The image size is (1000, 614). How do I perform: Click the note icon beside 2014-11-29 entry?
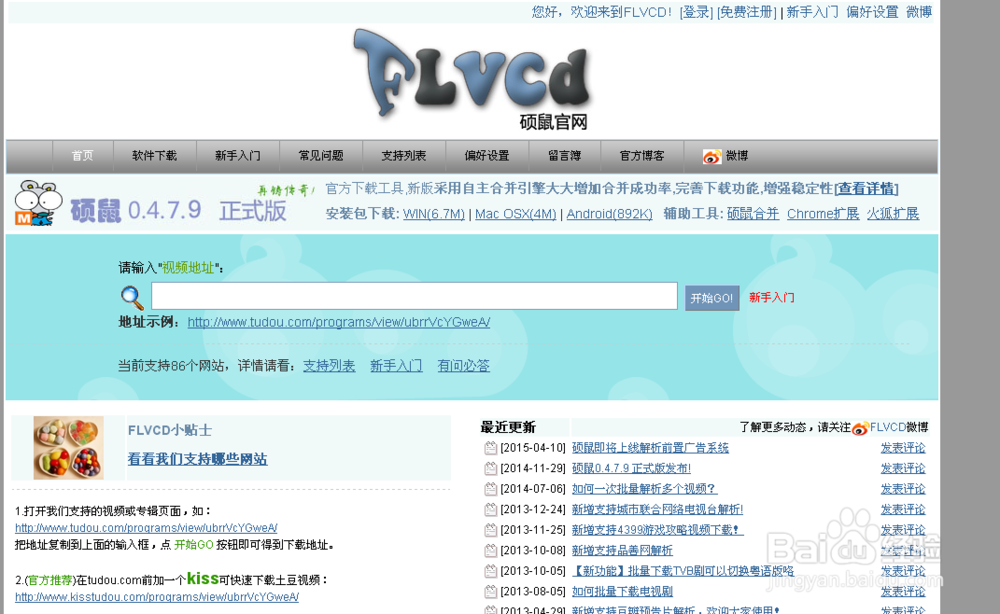(x=490, y=468)
